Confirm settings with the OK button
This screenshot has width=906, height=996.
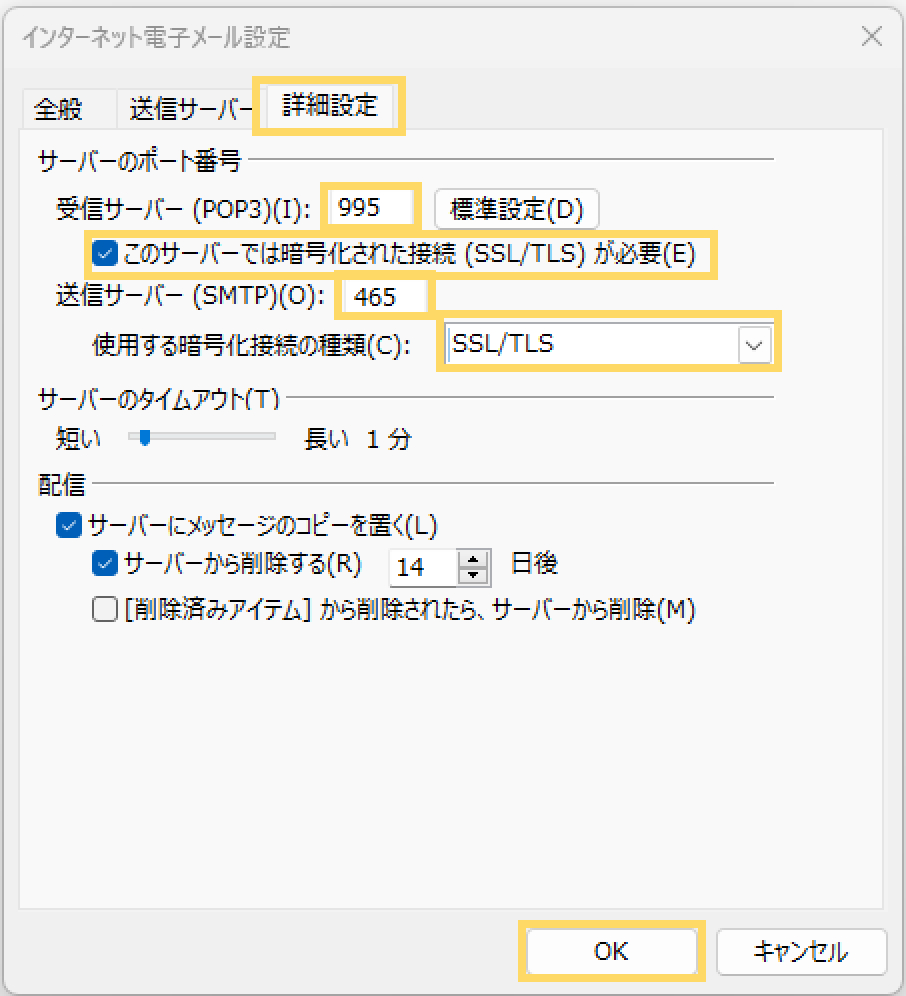coord(611,951)
